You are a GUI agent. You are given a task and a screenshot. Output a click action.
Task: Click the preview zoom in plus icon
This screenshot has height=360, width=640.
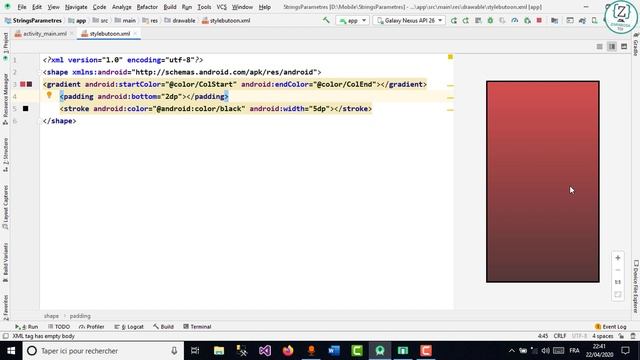618,258
